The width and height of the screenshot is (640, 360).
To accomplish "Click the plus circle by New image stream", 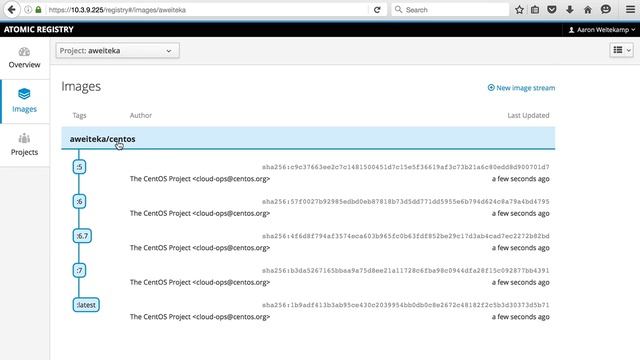I will (491, 87).
